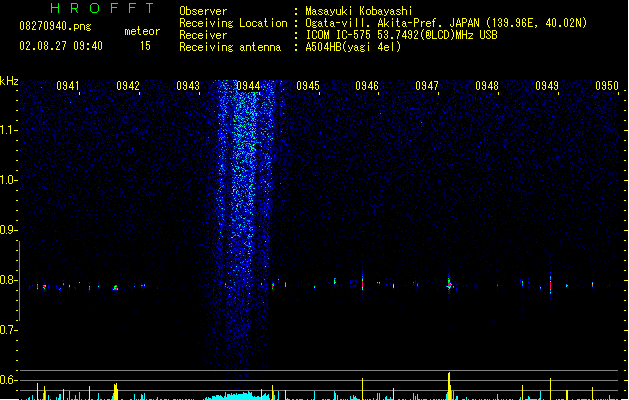Click the timestamp 02.08.27 09:40
629x400 pixels.
click(x=61, y=46)
